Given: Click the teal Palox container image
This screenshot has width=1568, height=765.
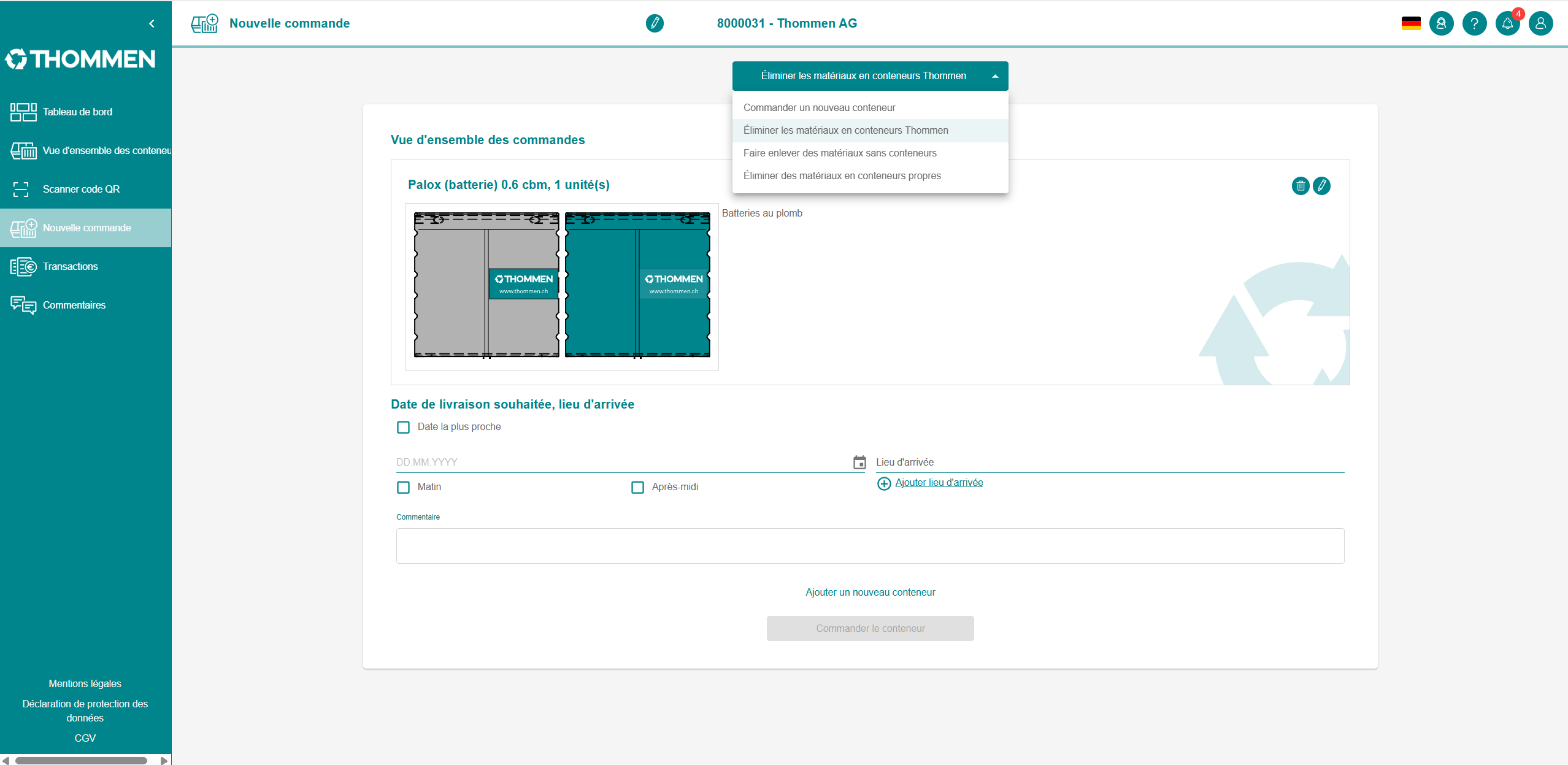Looking at the screenshot, I should pos(637,285).
